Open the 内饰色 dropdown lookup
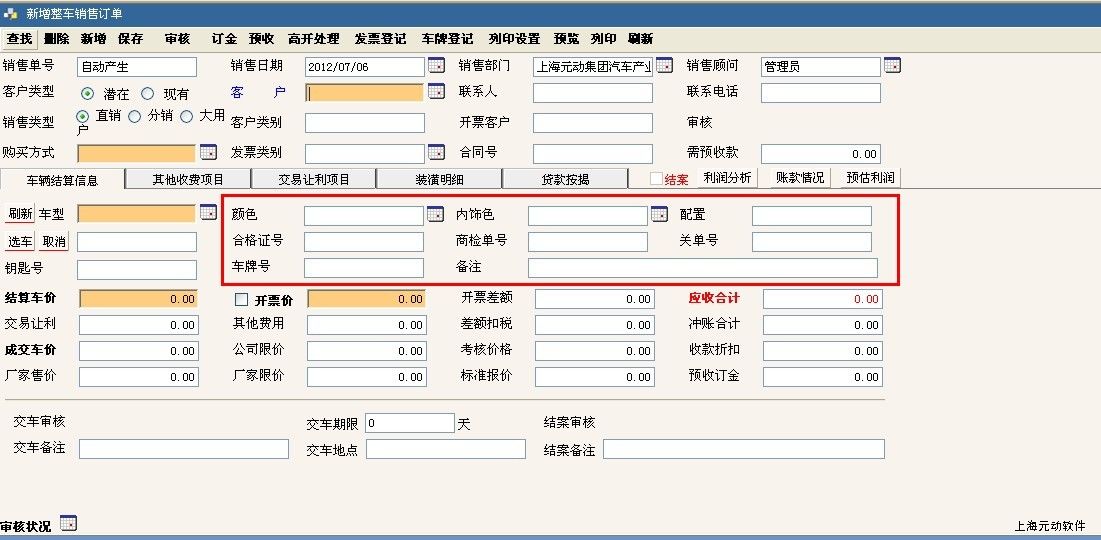Viewport: 1101px width, 540px height. click(x=659, y=214)
